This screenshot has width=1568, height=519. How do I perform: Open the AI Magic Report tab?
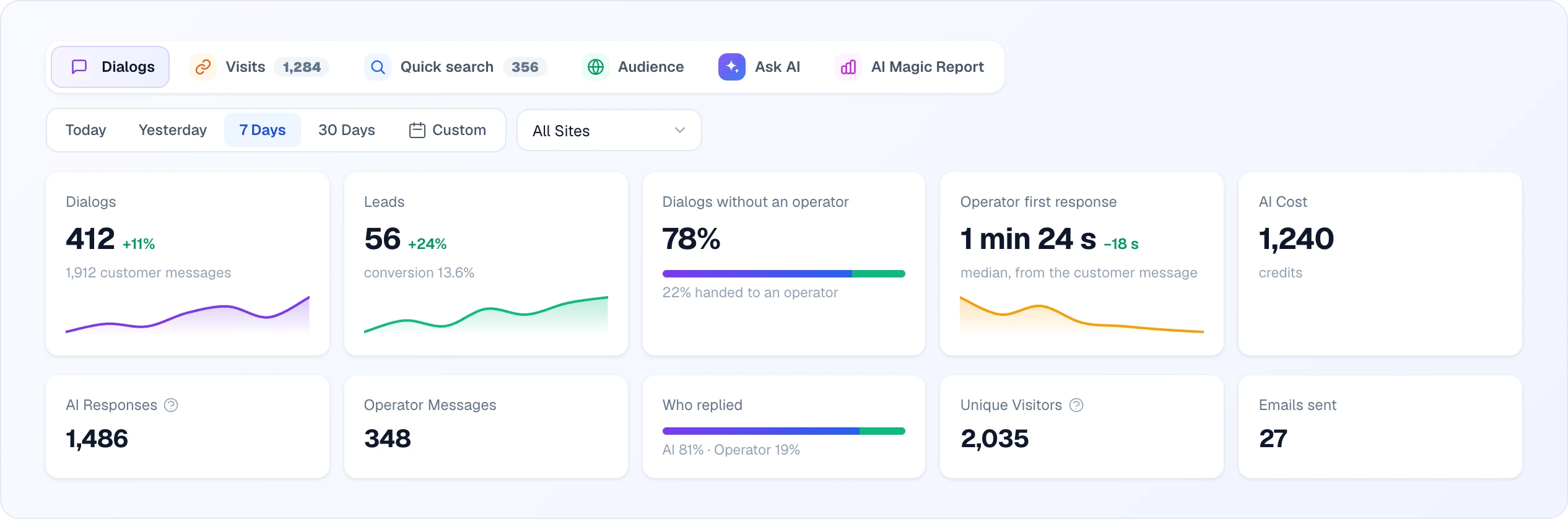[x=910, y=67]
